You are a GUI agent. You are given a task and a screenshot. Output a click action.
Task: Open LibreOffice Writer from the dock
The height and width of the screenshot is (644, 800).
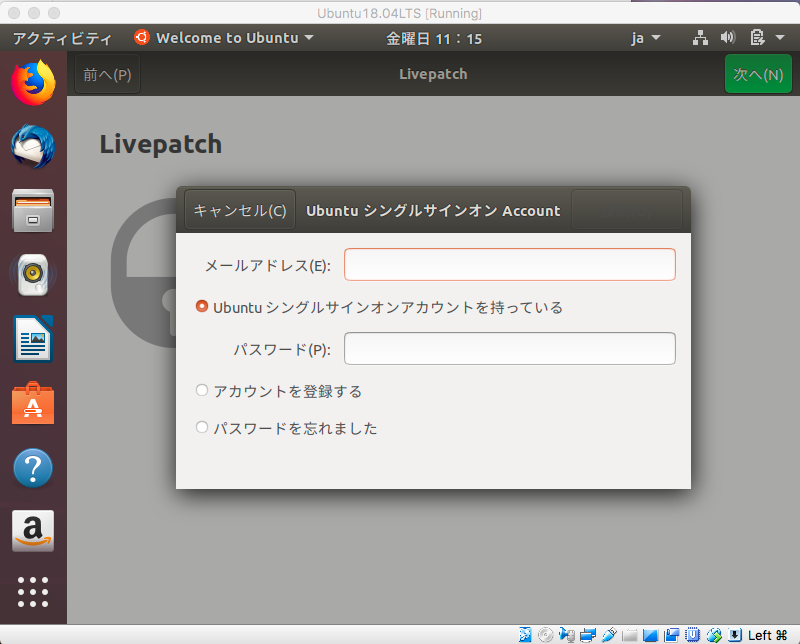tap(33, 339)
